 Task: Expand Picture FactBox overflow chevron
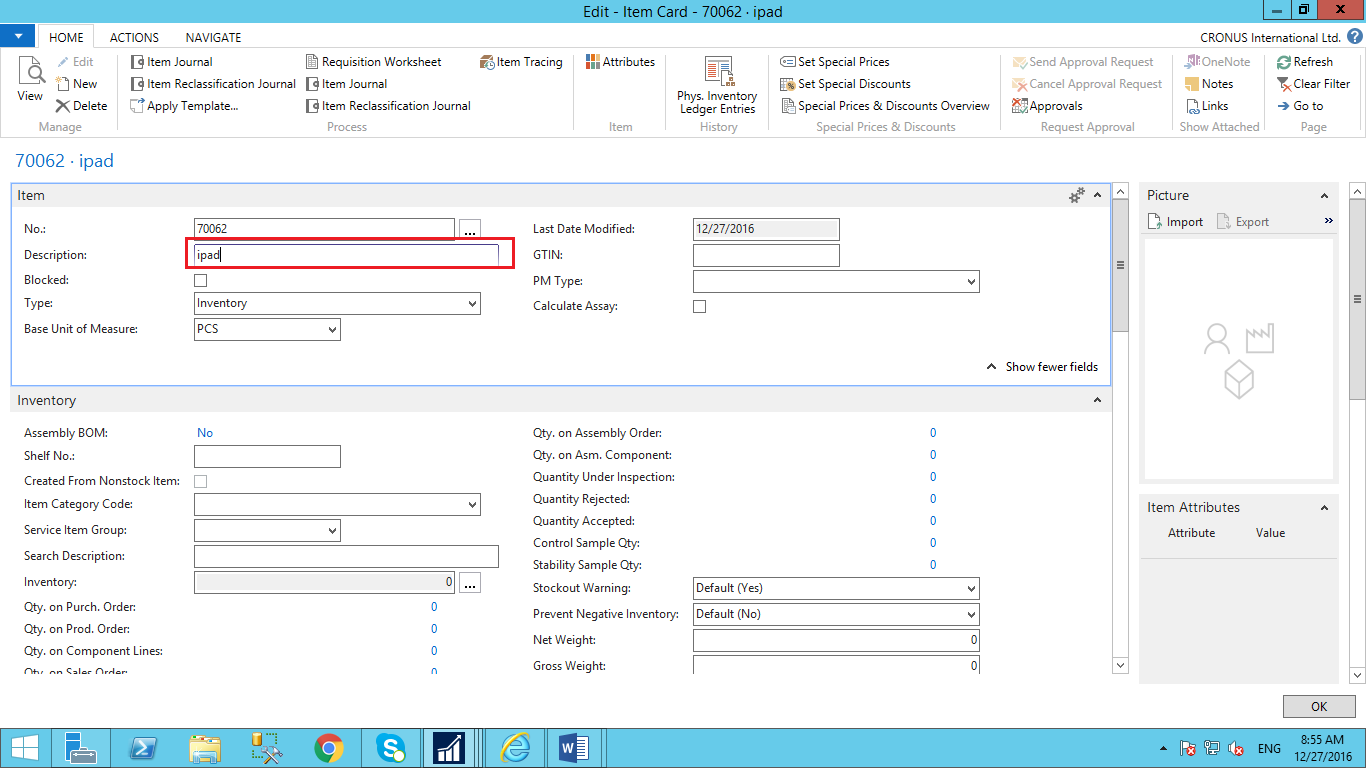pyautogui.click(x=1329, y=221)
